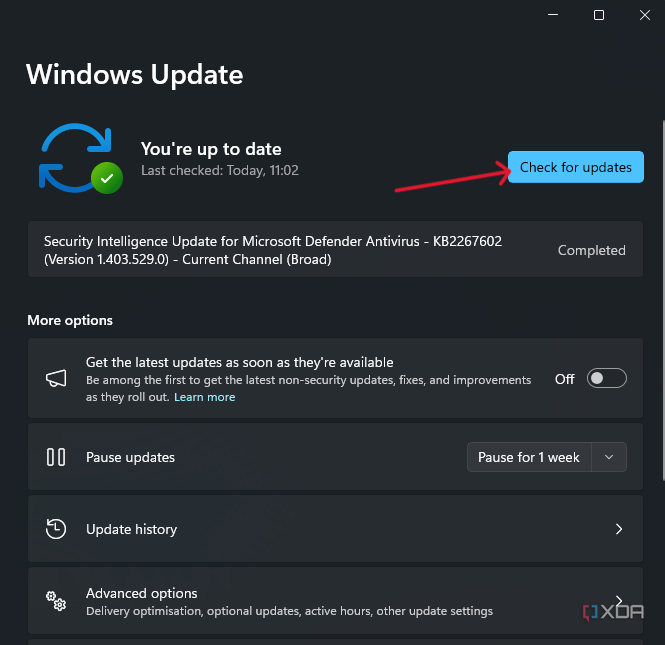
Task: Click 'Last checked: Today, 11:02' text
Action: pos(220,170)
